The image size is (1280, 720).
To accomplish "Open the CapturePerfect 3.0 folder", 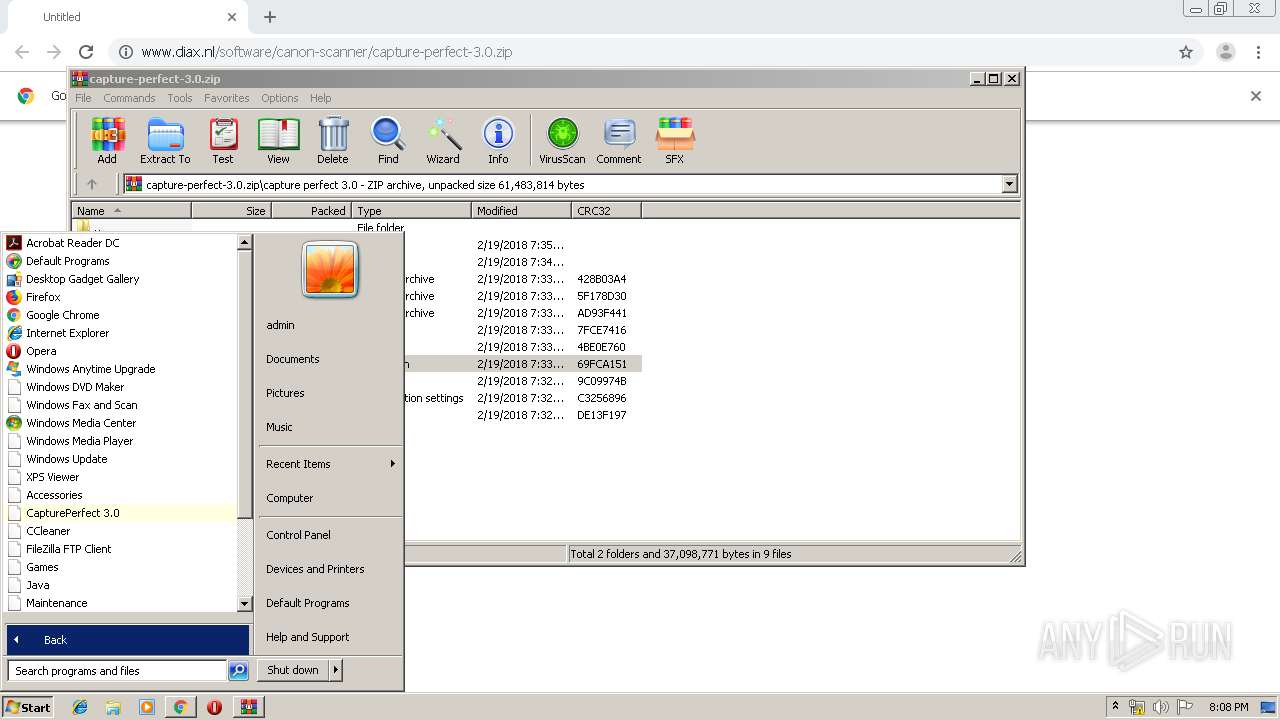I will 120,513.
